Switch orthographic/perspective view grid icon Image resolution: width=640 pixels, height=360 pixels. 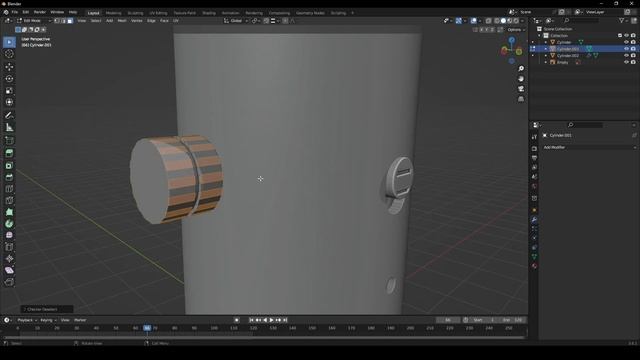521,99
